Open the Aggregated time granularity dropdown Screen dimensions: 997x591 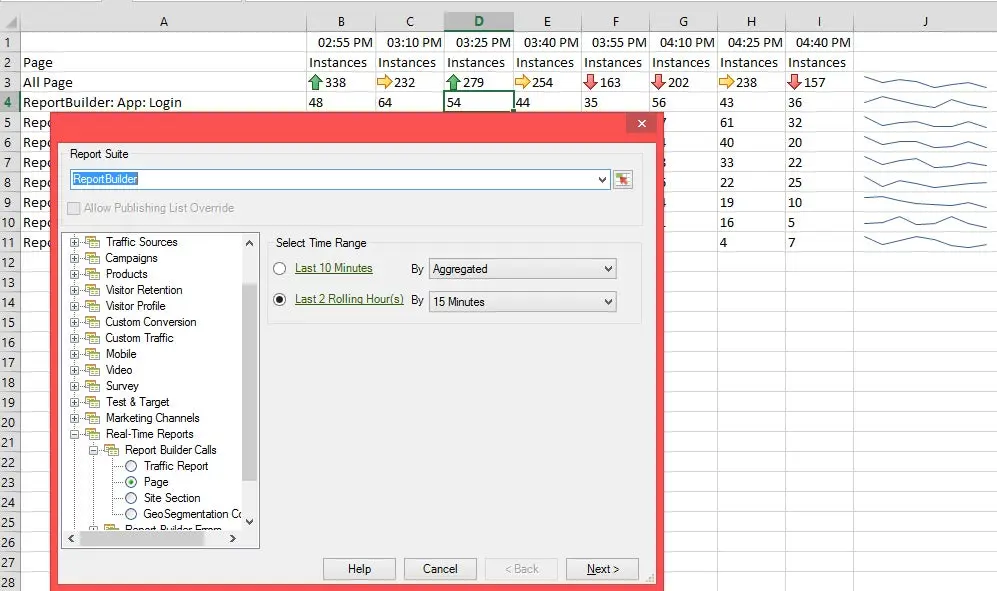(608, 268)
